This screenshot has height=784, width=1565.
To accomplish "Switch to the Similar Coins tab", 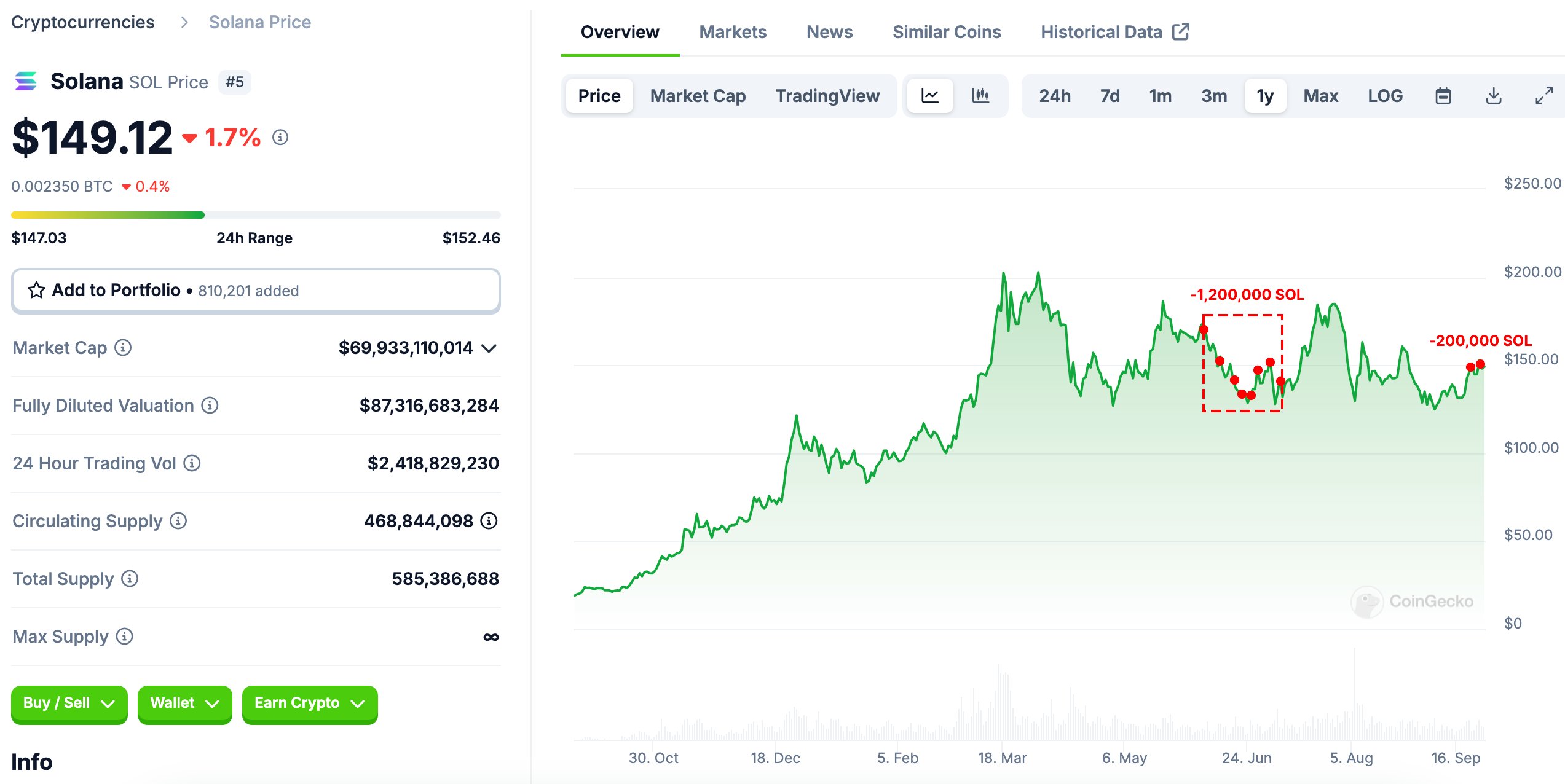I will 947,32.
